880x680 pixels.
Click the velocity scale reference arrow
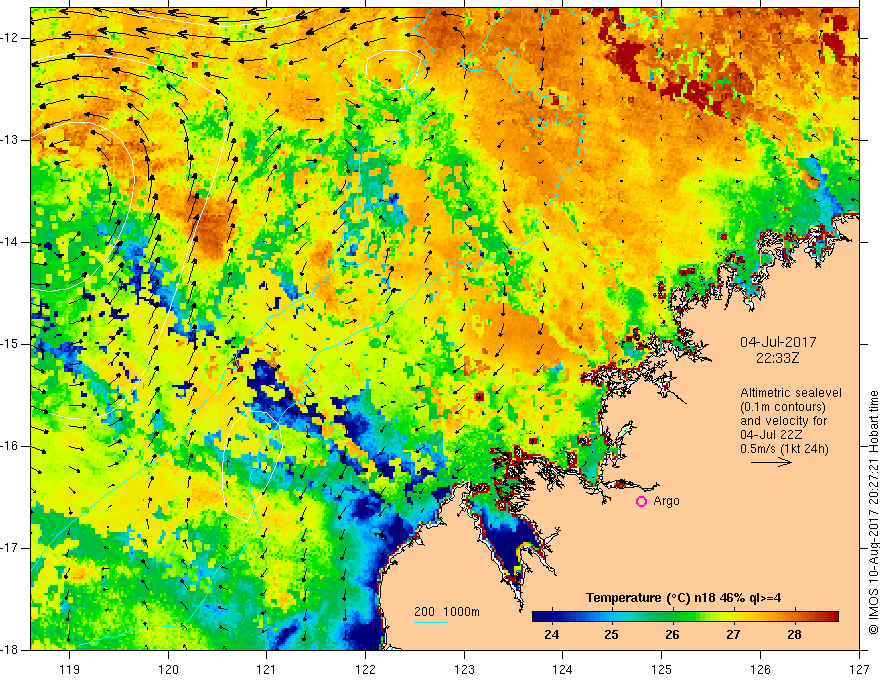[x=771, y=462]
